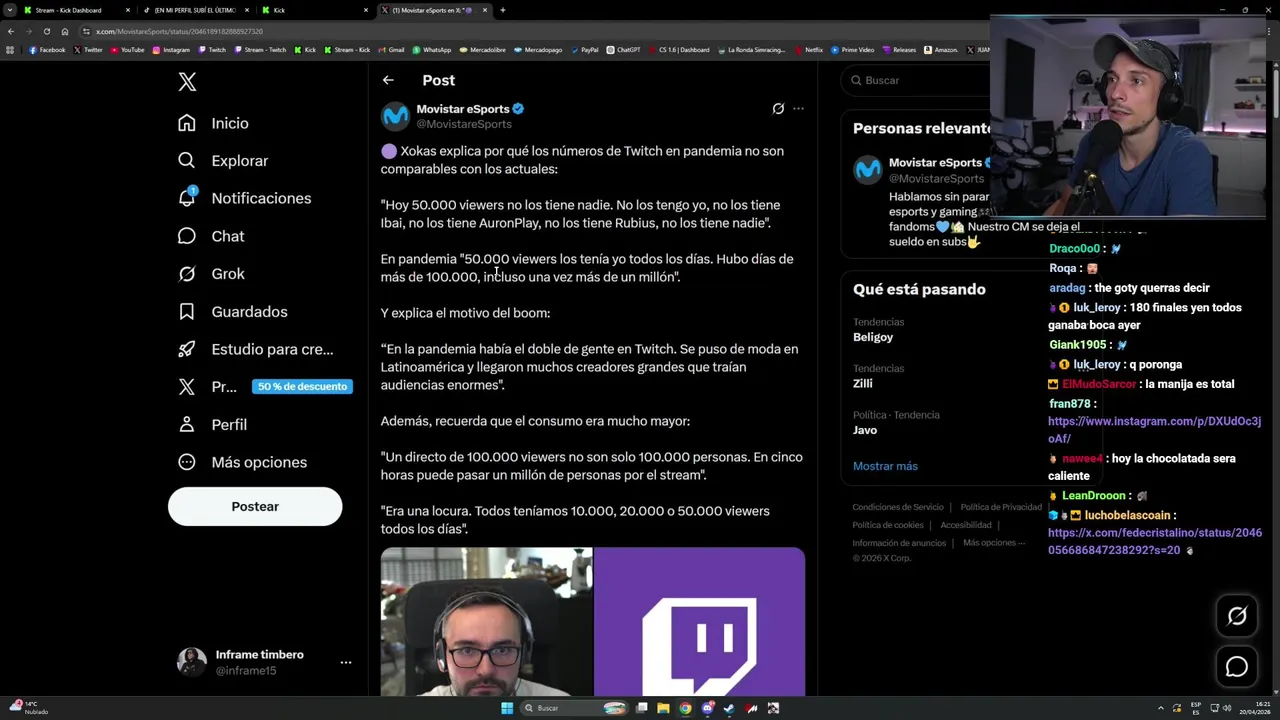Reload the current page

46,31
